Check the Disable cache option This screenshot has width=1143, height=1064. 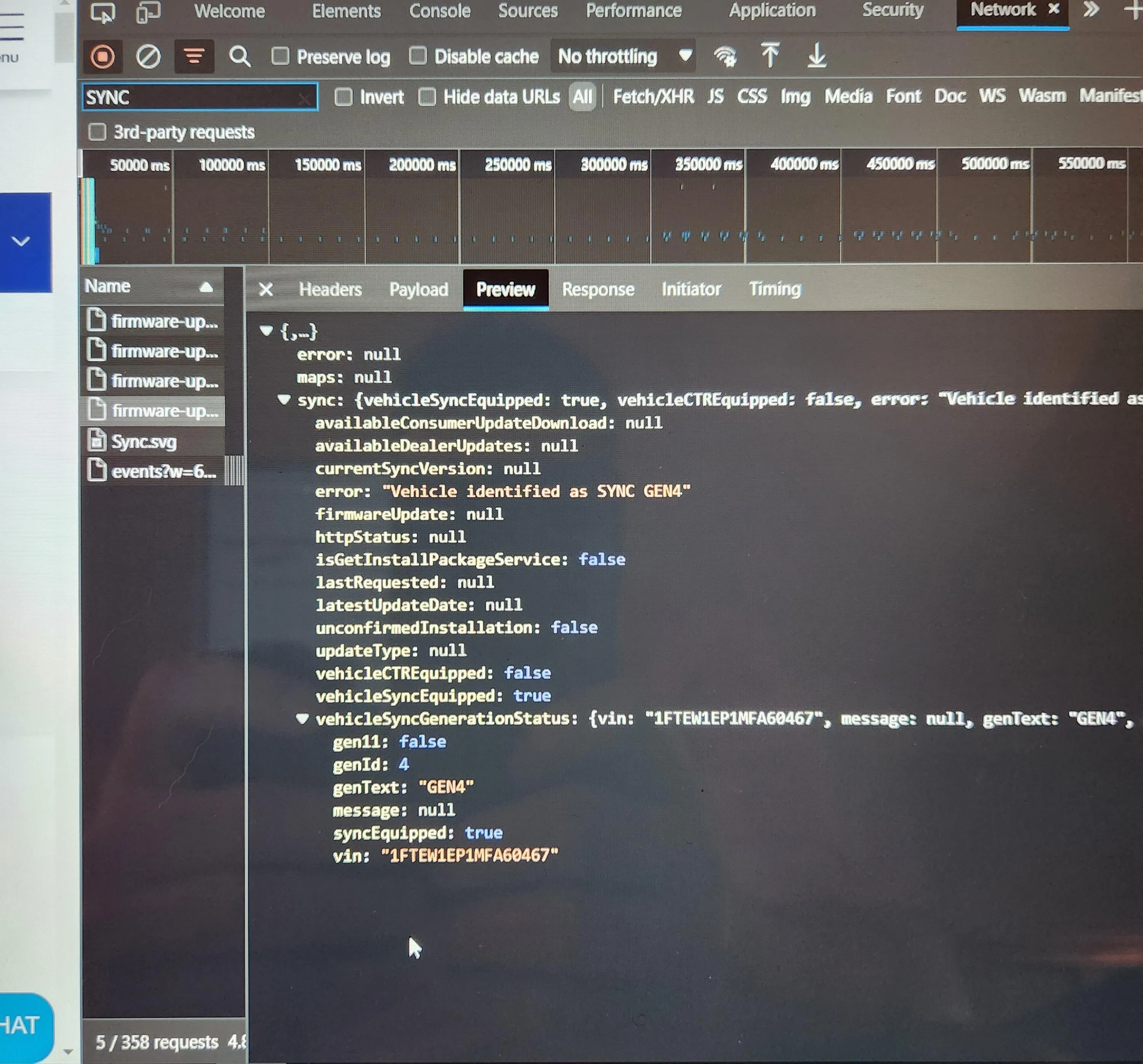418,56
